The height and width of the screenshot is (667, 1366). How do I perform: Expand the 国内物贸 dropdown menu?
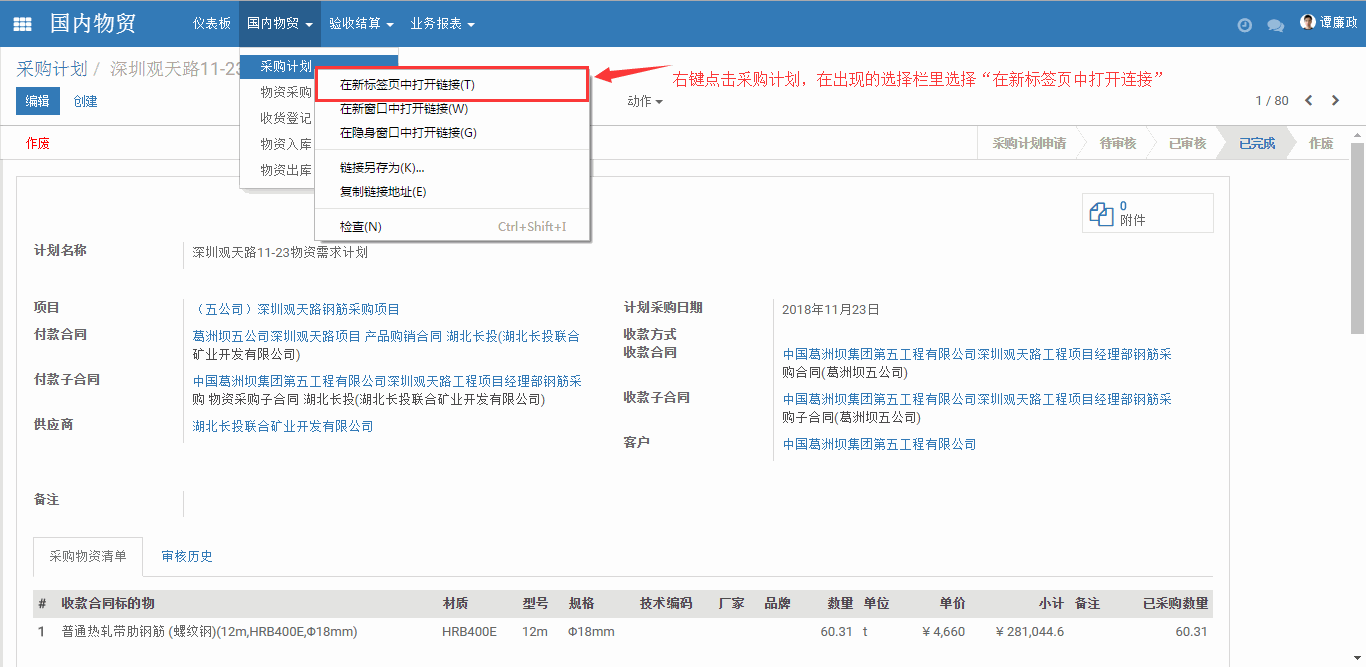280,23
